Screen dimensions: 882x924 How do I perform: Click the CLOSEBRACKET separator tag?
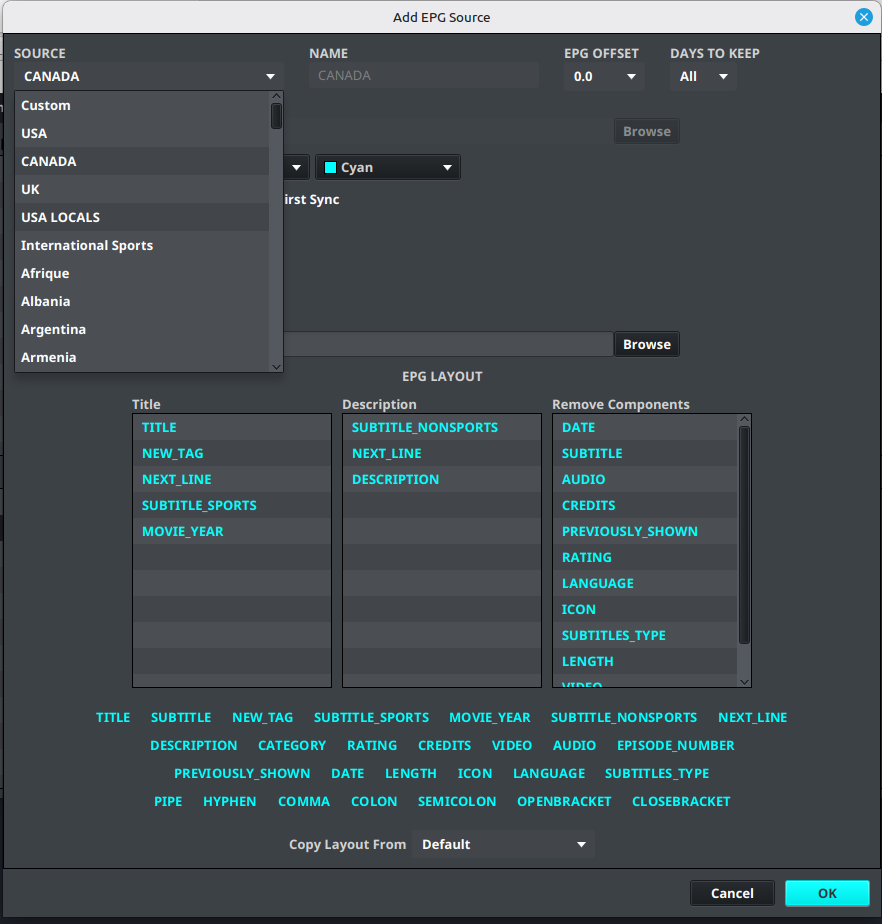[x=681, y=801]
